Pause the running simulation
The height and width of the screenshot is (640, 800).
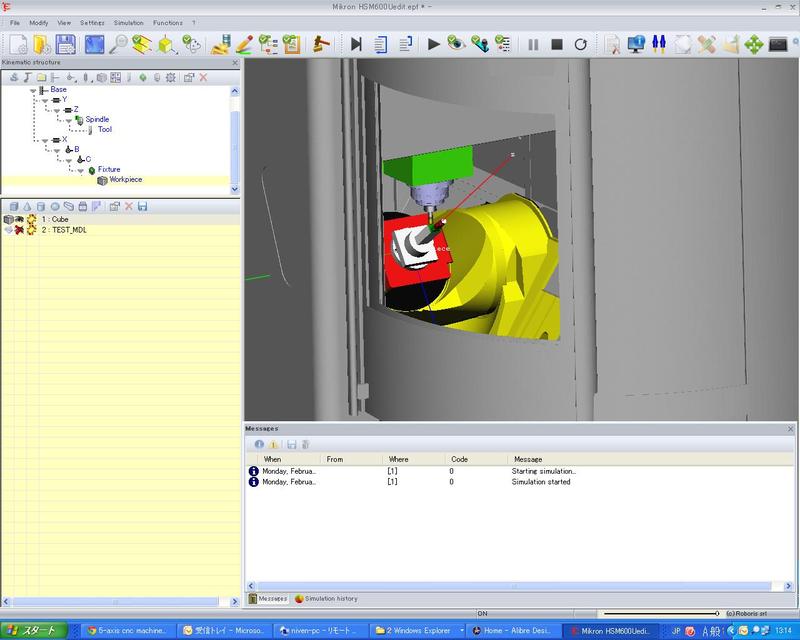tap(533, 44)
